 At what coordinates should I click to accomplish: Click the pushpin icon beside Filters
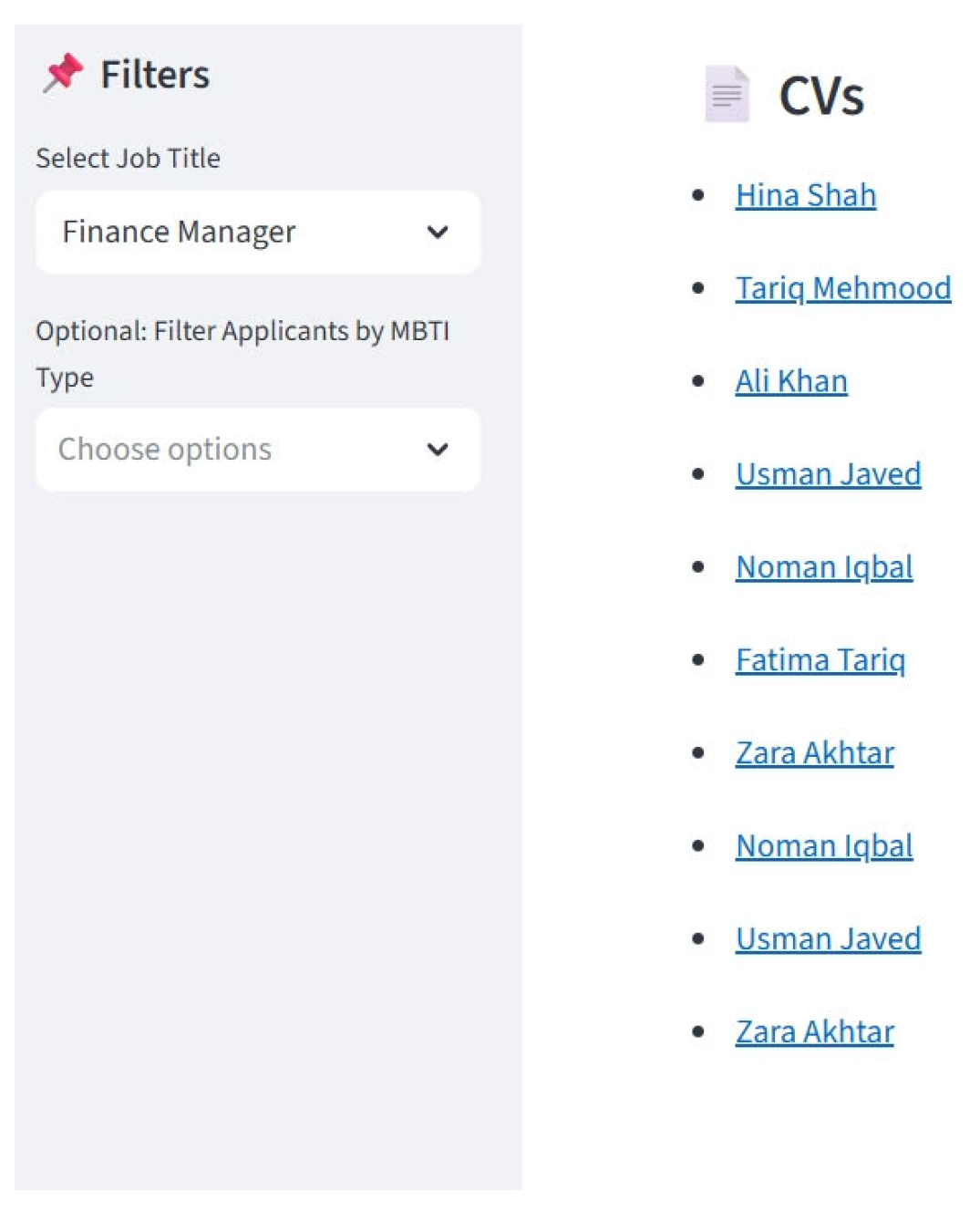point(62,74)
